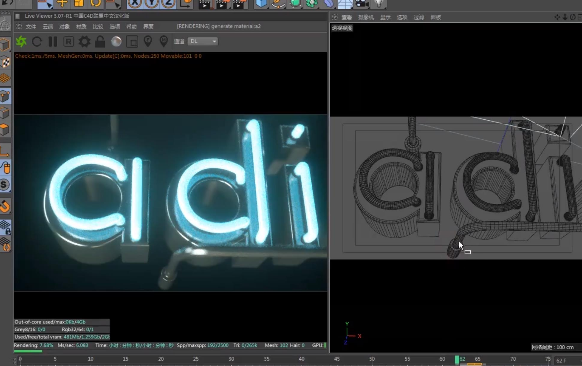Select the pick material pin icon
Screen dimensions: 582x366
163,41
